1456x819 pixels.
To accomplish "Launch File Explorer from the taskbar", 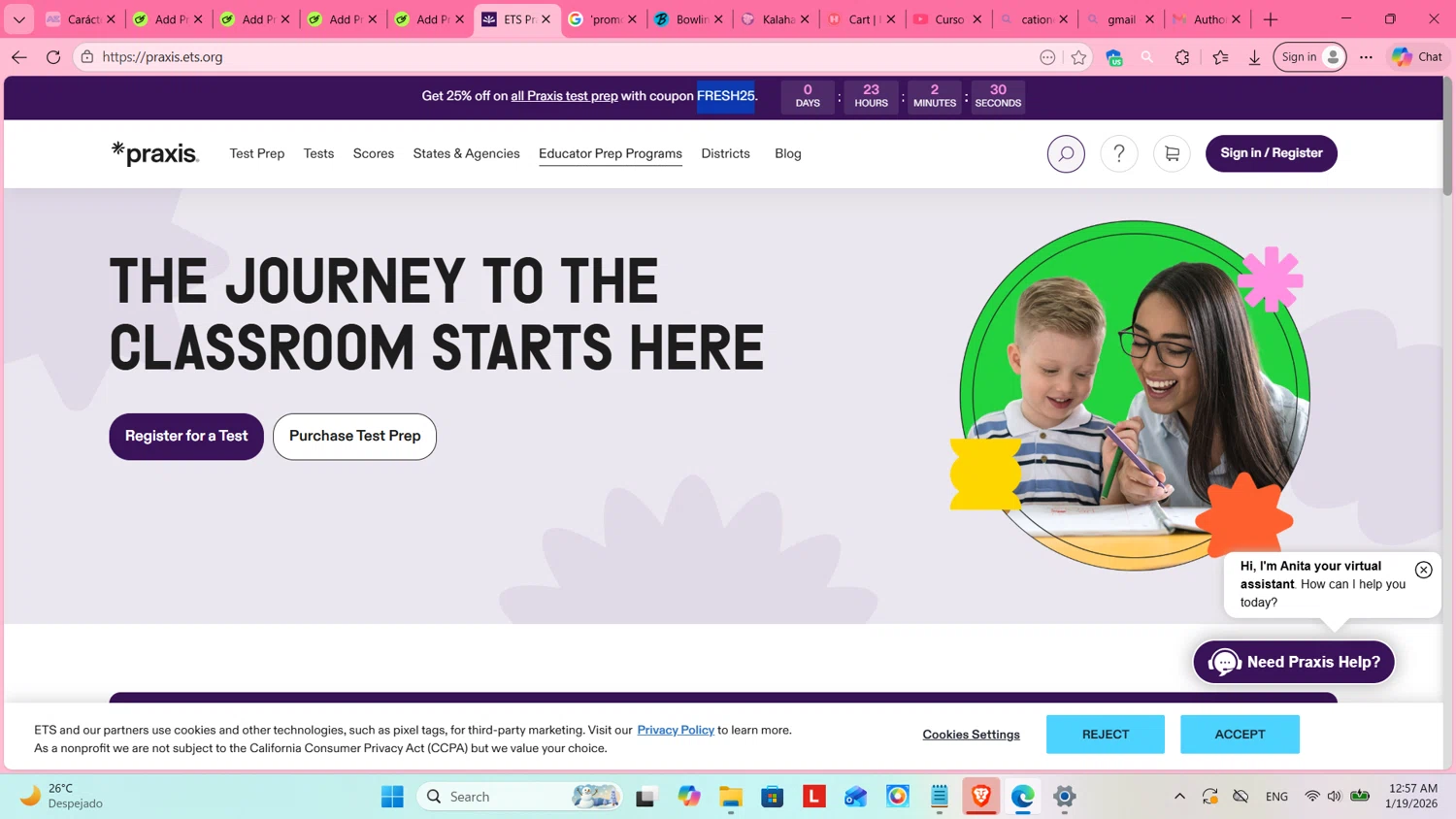I will [731, 797].
